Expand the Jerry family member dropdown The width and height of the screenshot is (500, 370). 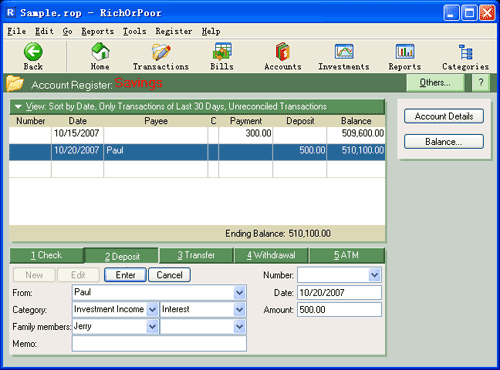[x=152, y=327]
